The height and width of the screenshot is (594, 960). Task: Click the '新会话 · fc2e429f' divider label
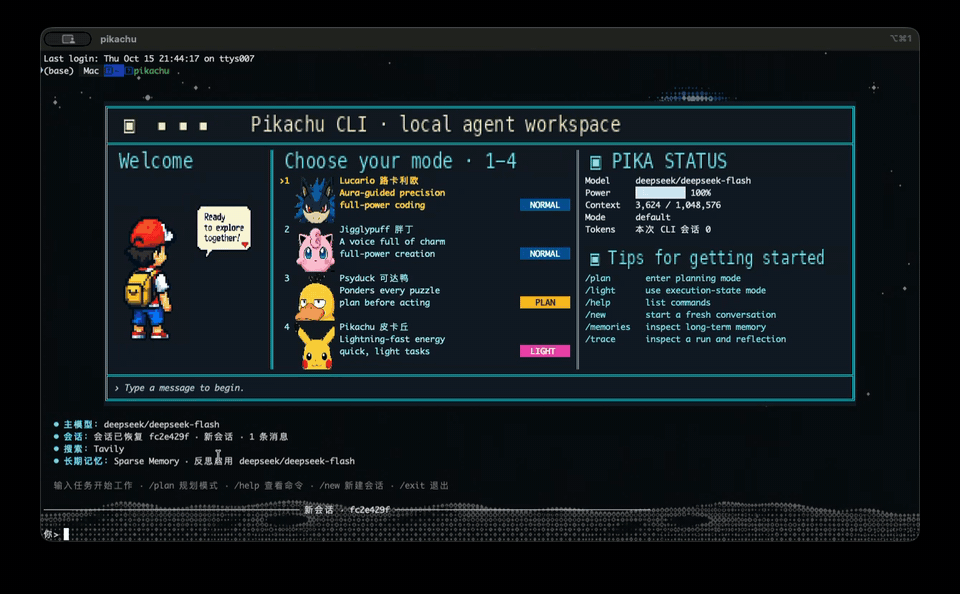pos(347,509)
